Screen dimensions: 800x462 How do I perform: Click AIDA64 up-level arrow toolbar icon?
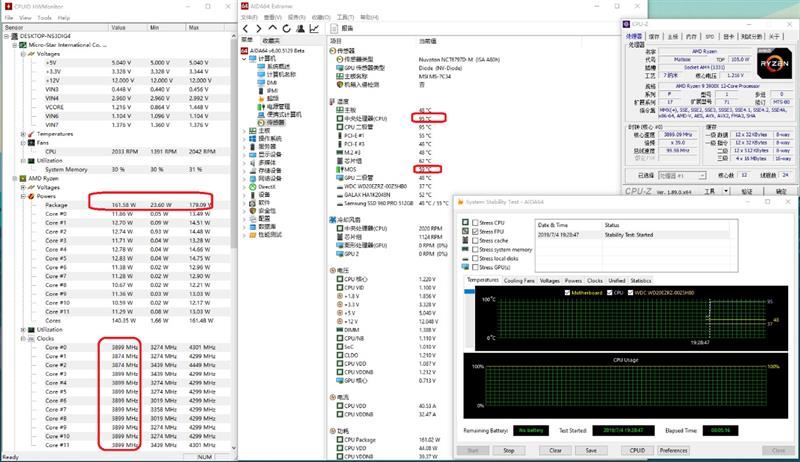(x=273, y=28)
